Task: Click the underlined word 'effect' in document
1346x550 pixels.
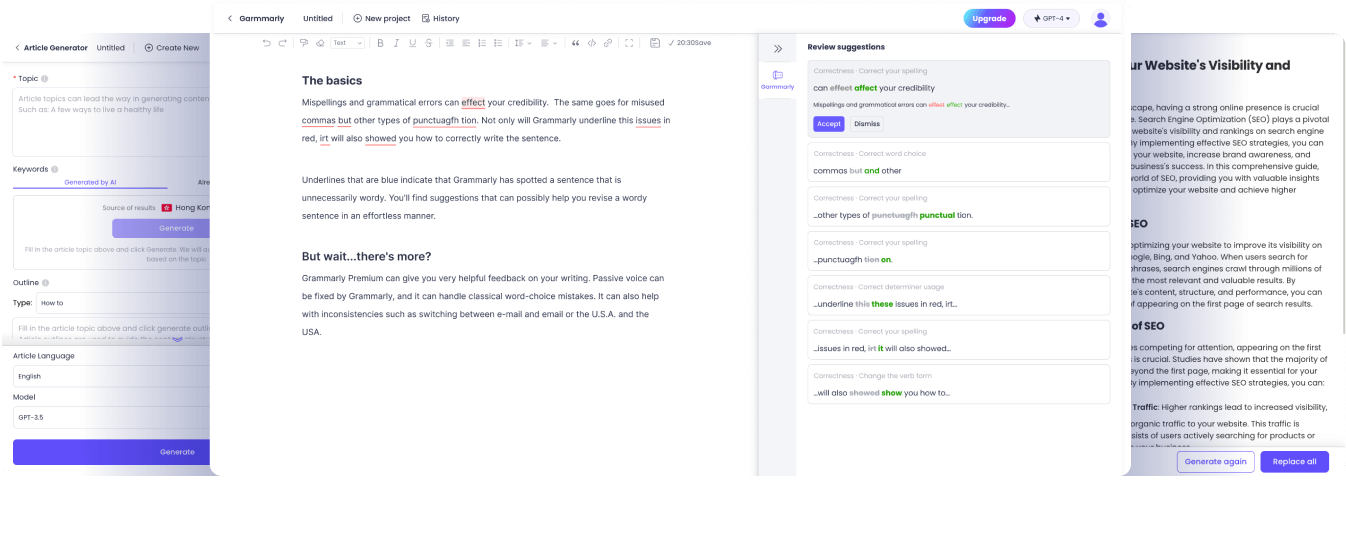Action: pos(473,102)
